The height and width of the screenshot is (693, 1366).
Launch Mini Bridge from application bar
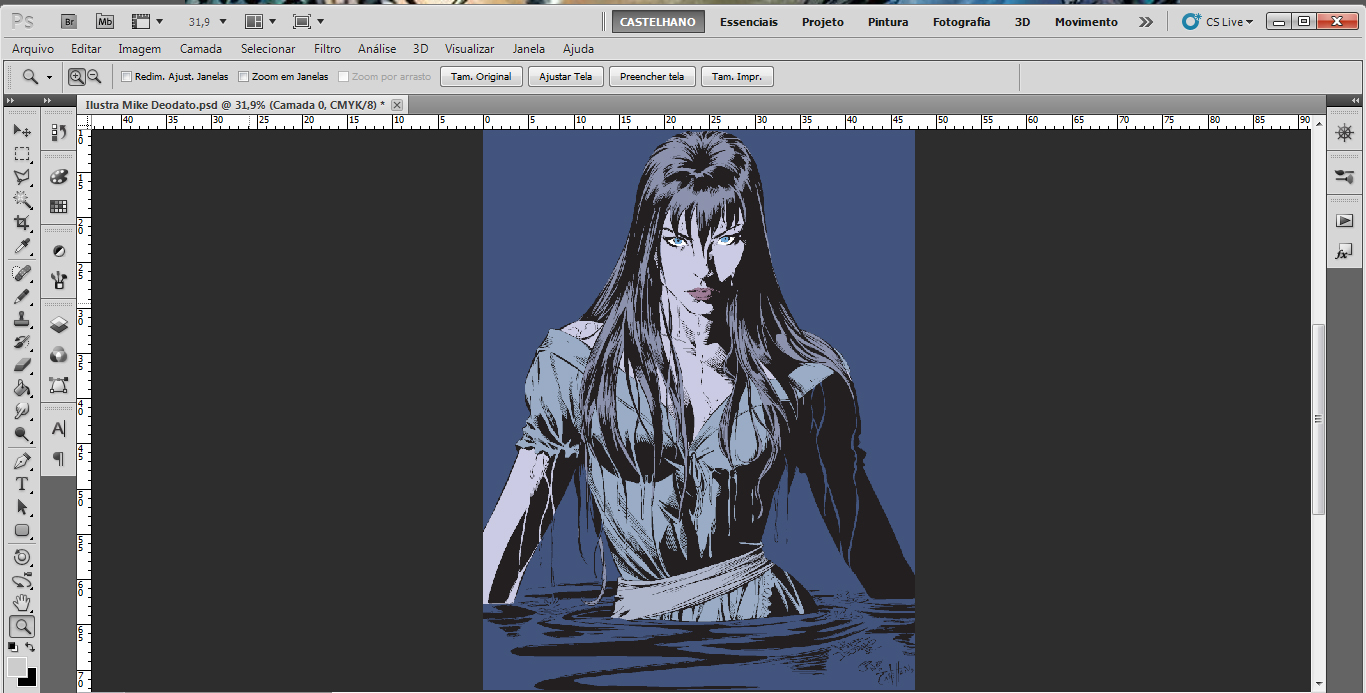[x=105, y=21]
